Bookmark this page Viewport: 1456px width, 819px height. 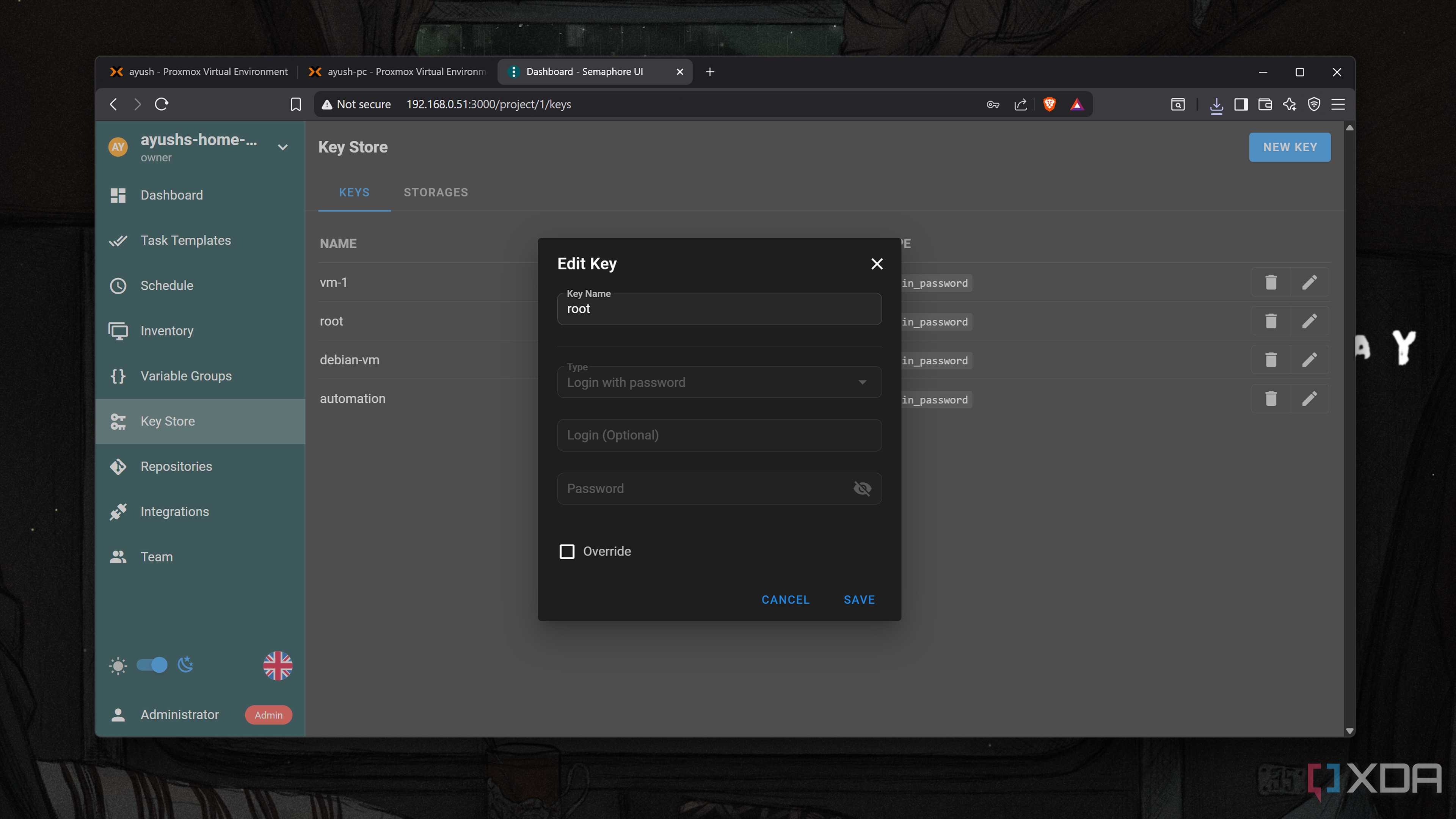[296, 104]
